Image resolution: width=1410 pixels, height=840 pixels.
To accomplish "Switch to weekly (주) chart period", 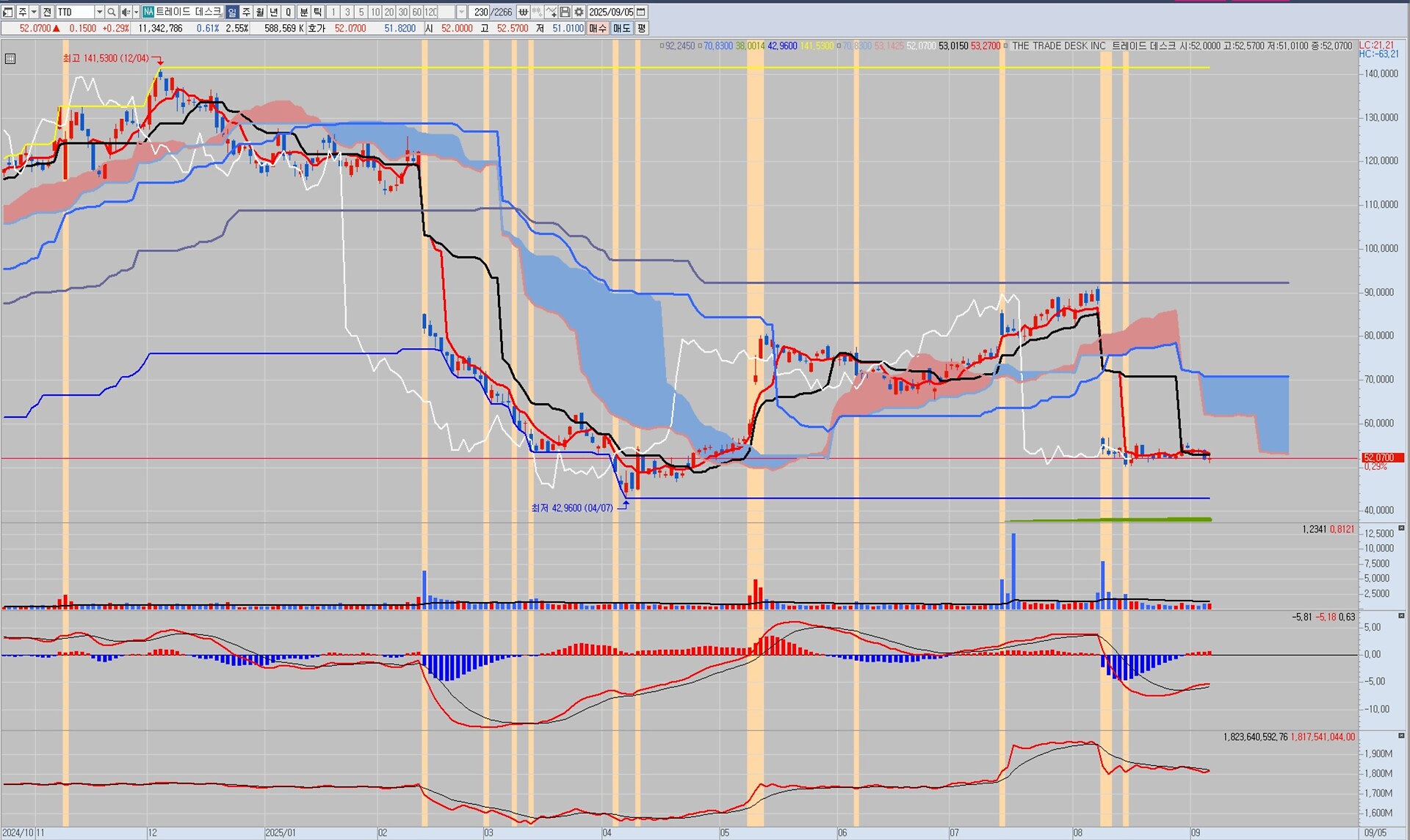I will (x=246, y=12).
